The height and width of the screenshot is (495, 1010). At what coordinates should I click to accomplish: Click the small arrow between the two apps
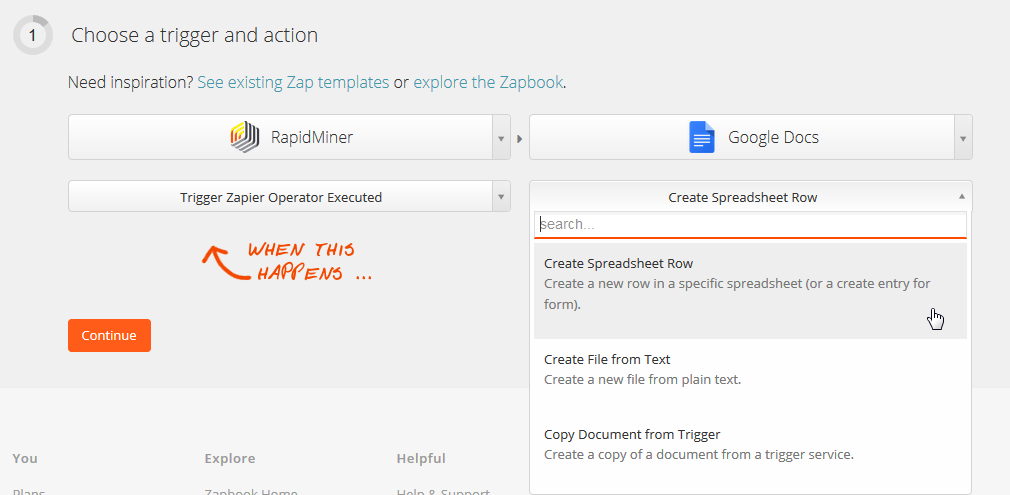pos(519,138)
